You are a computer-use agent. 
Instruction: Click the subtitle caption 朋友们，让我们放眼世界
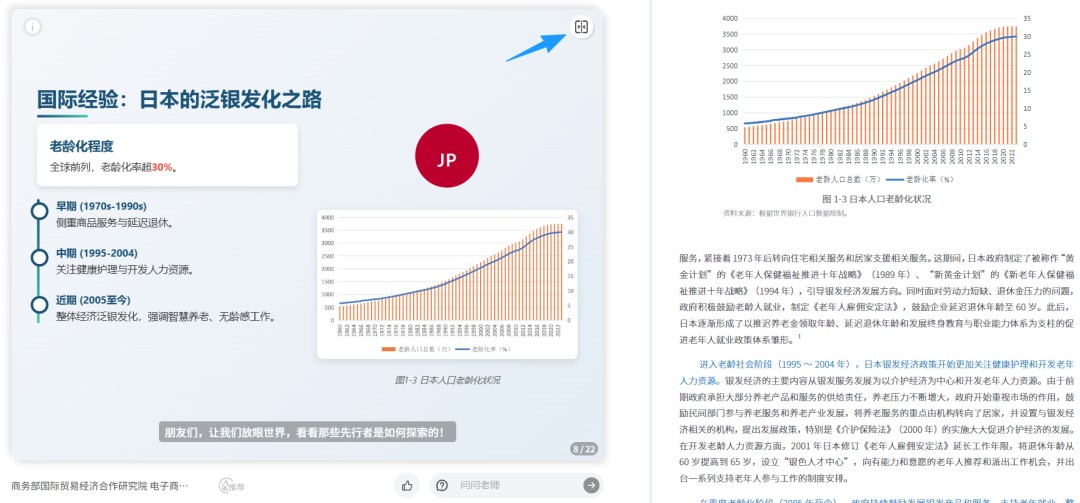307,432
